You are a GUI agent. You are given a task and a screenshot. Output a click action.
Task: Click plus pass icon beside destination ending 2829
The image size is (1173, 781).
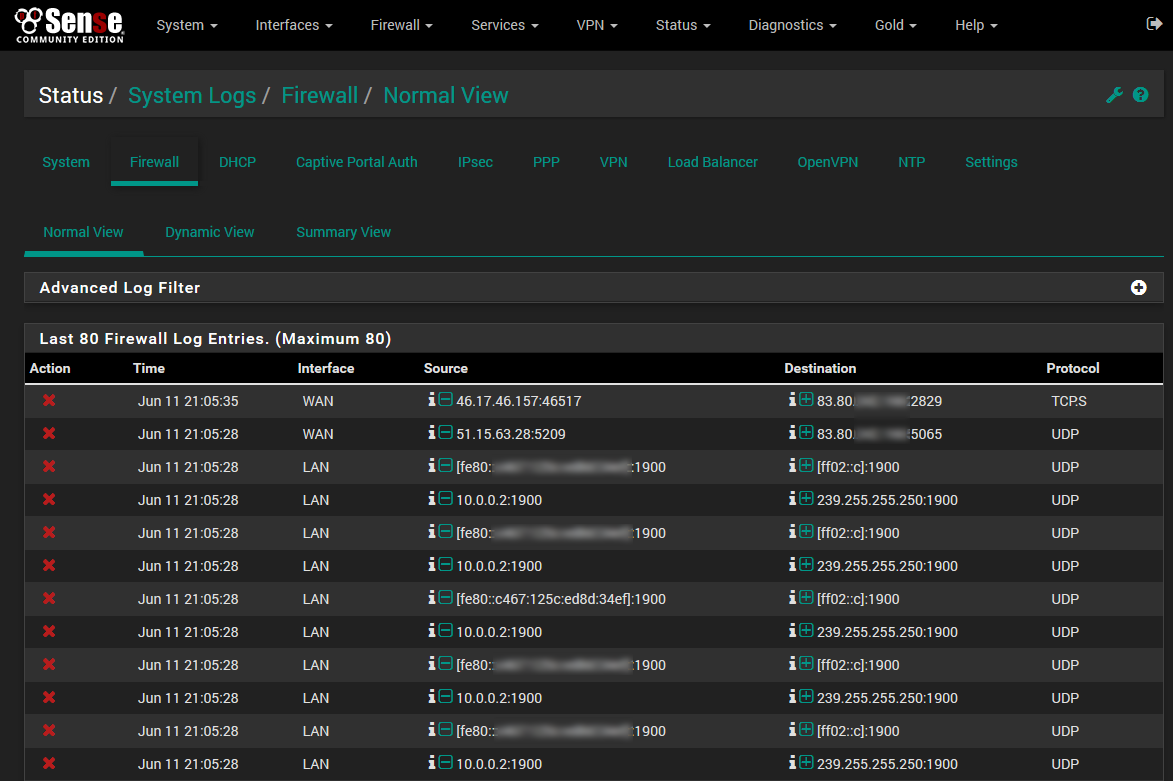(x=806, y=401)
